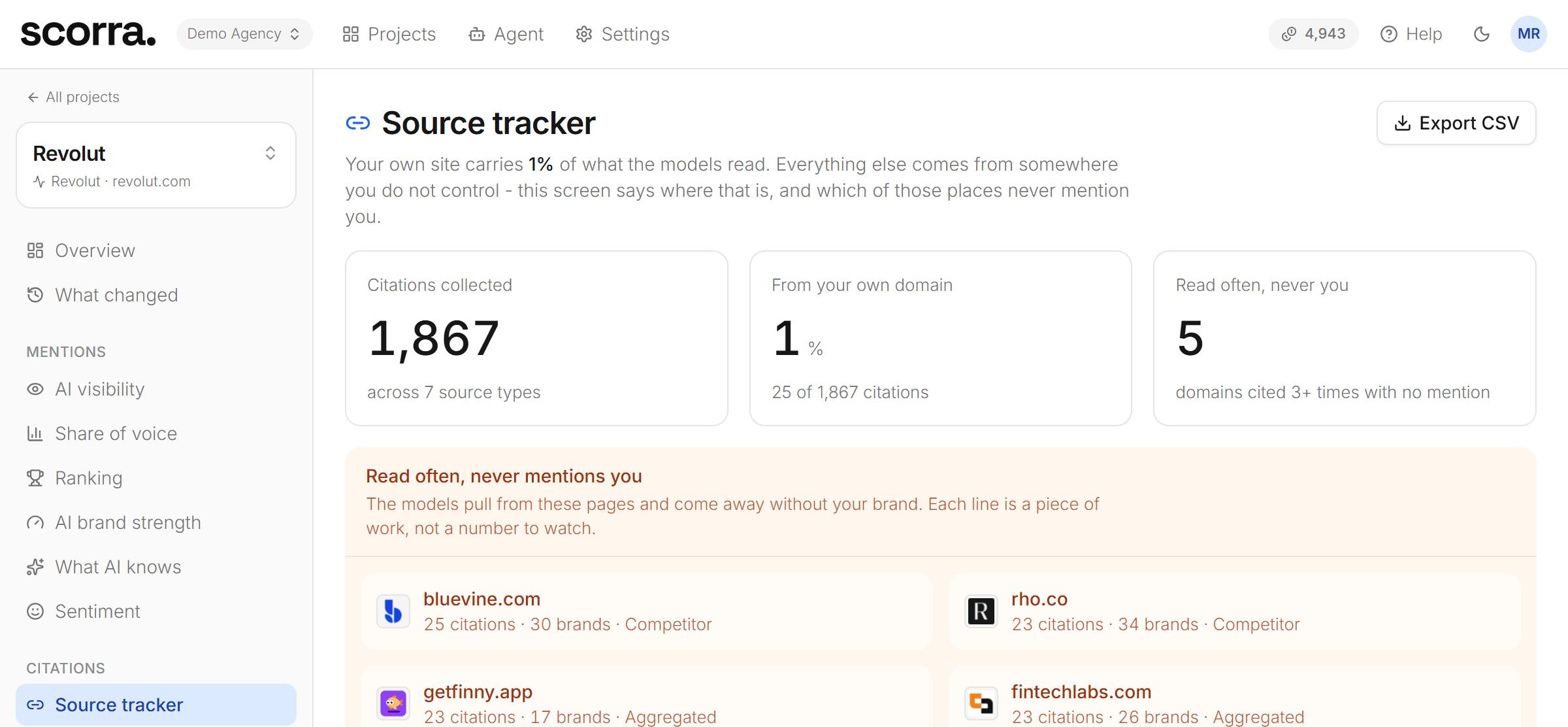Click the Citations collected card
1568x727 pixels.
click(x=536, y=339)
